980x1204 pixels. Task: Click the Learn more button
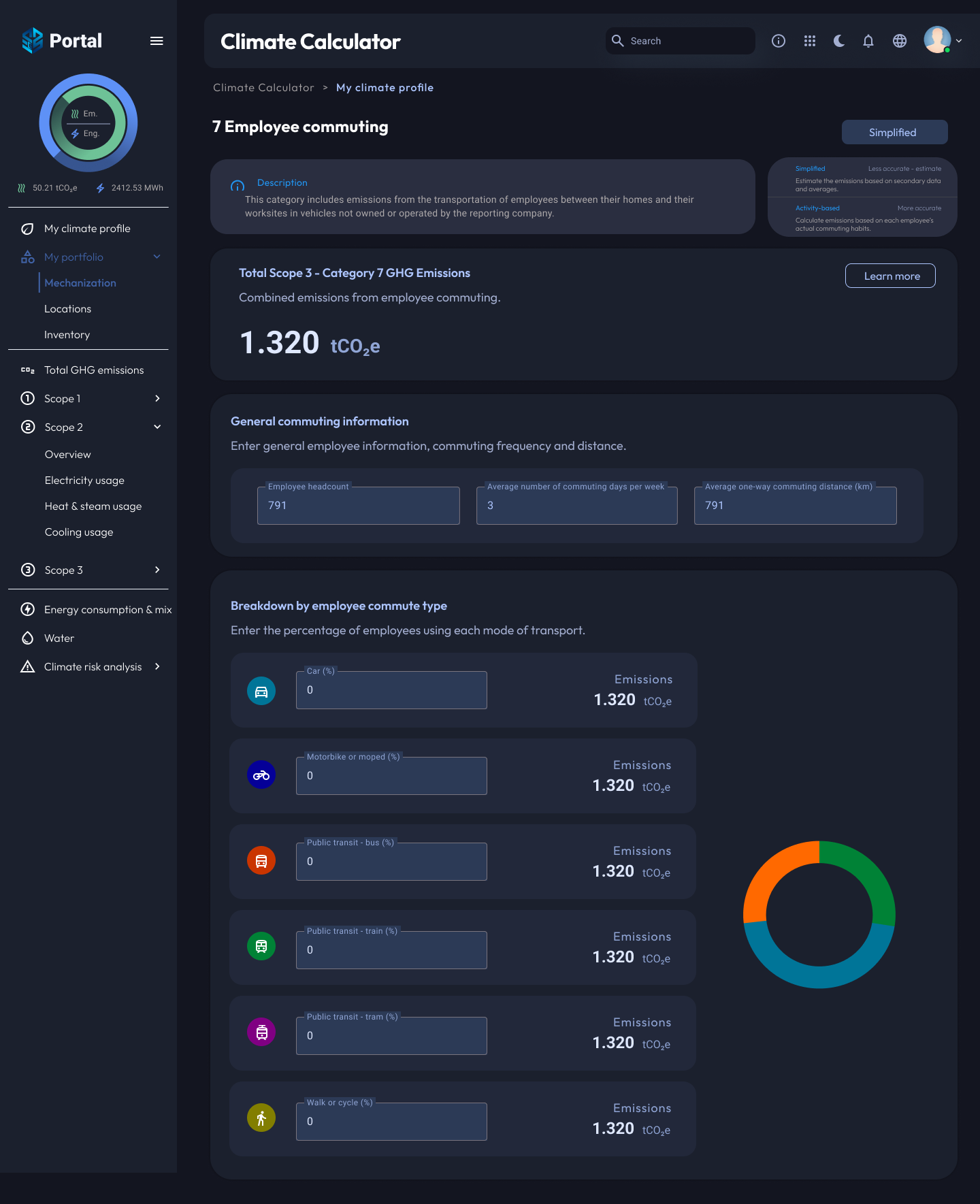click(x=890, y=276)
